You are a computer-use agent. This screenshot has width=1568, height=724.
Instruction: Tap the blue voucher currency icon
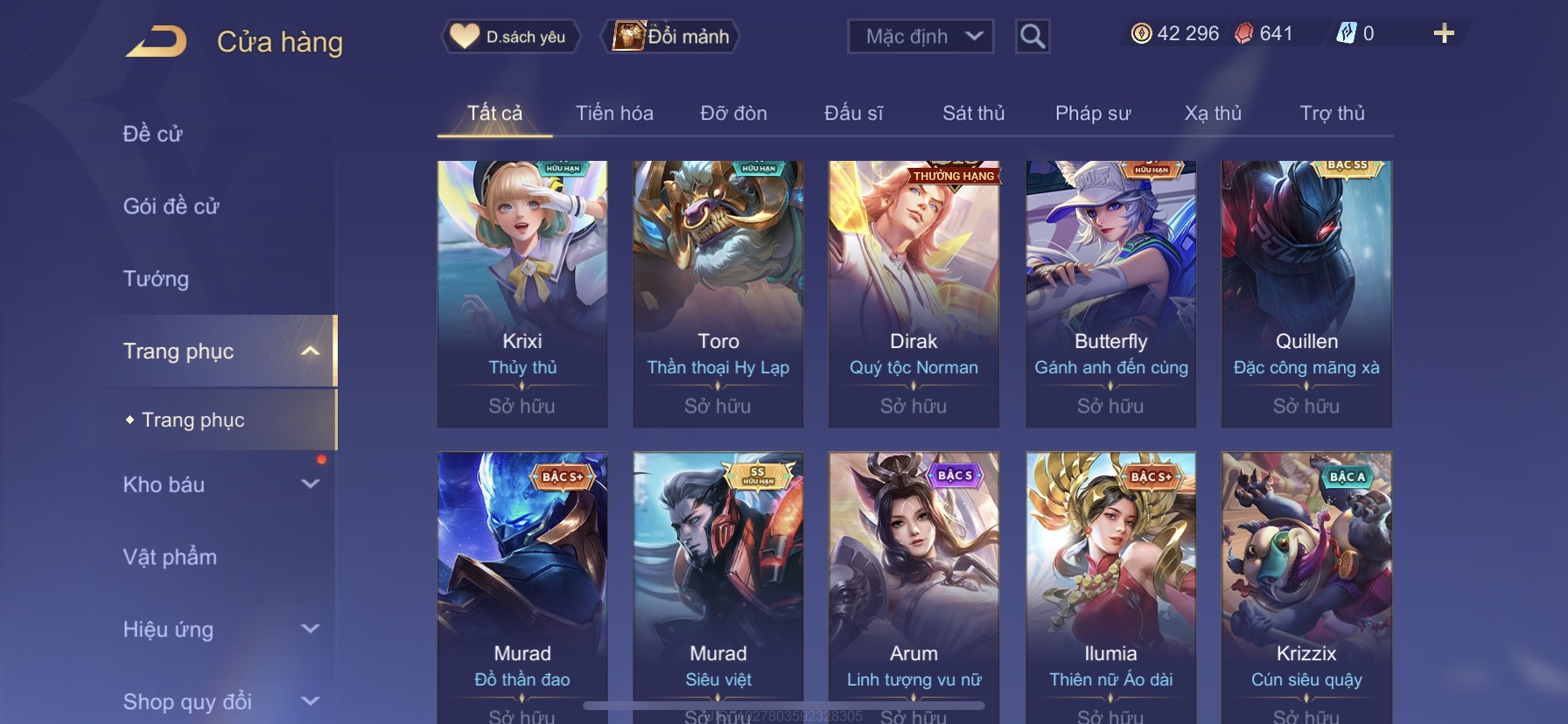pyautogui.click(x=1346, y=33)
